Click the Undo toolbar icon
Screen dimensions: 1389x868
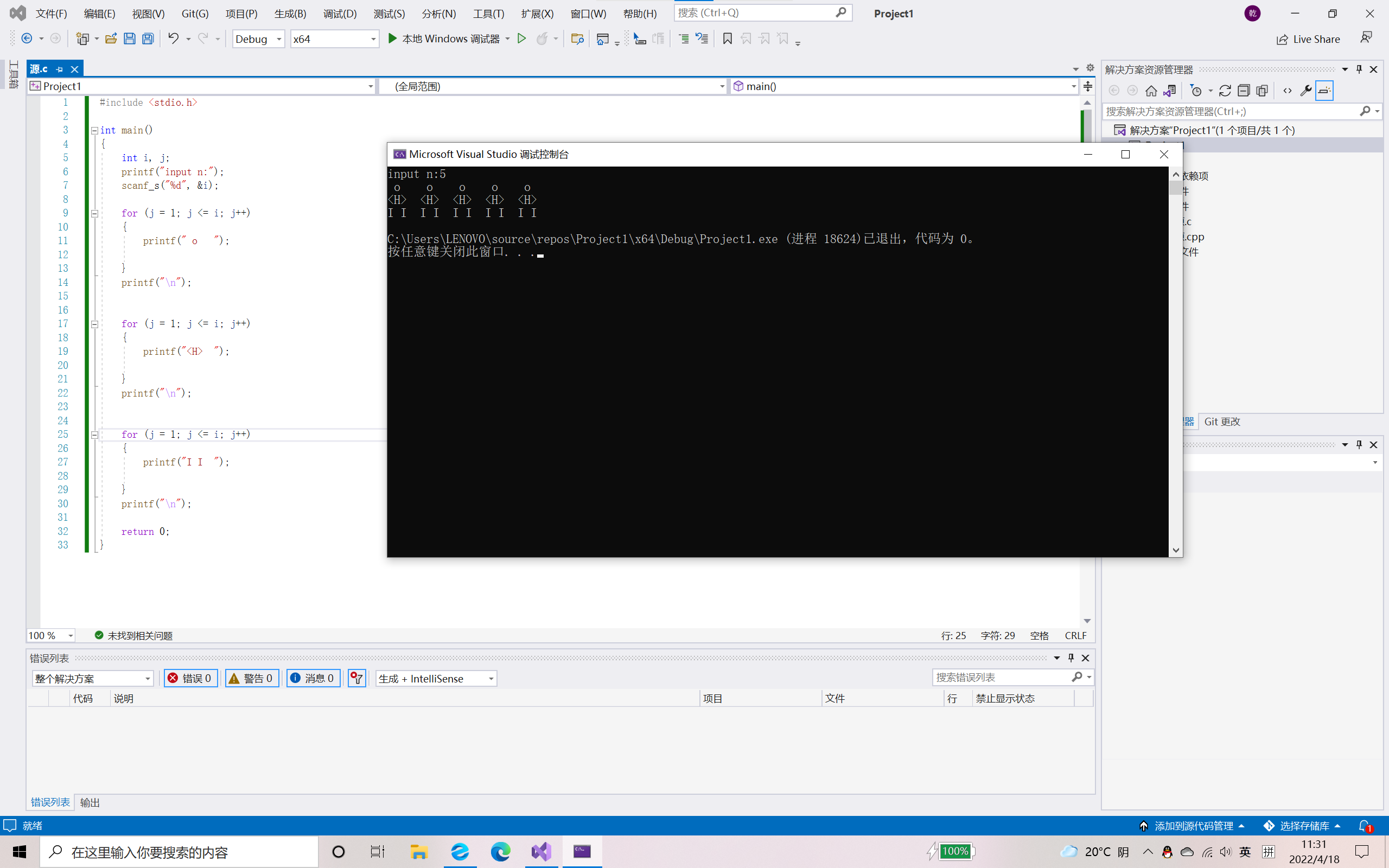point(173,39)
